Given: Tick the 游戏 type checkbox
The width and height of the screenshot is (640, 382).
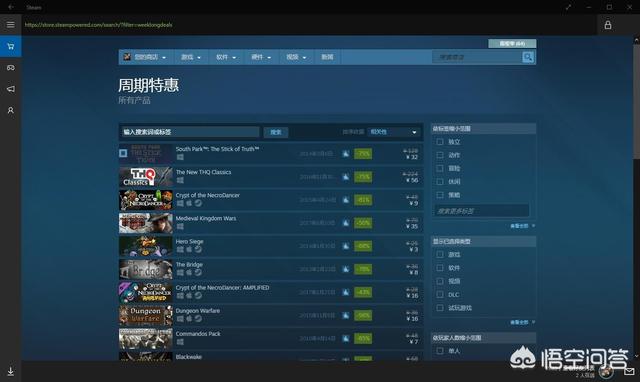Looking at the screenshot, I should pyautogui.click(x=440, y=254).
